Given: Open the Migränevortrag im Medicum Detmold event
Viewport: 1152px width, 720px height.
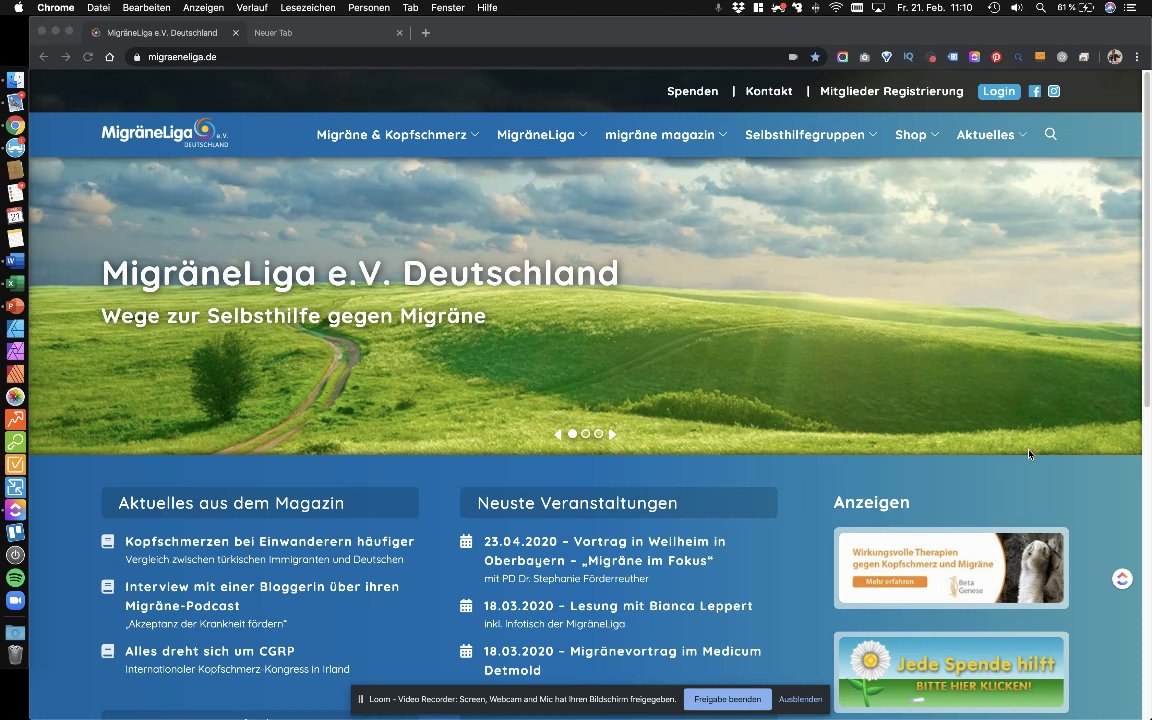Looking at the screenshot, I should (622, 660).
